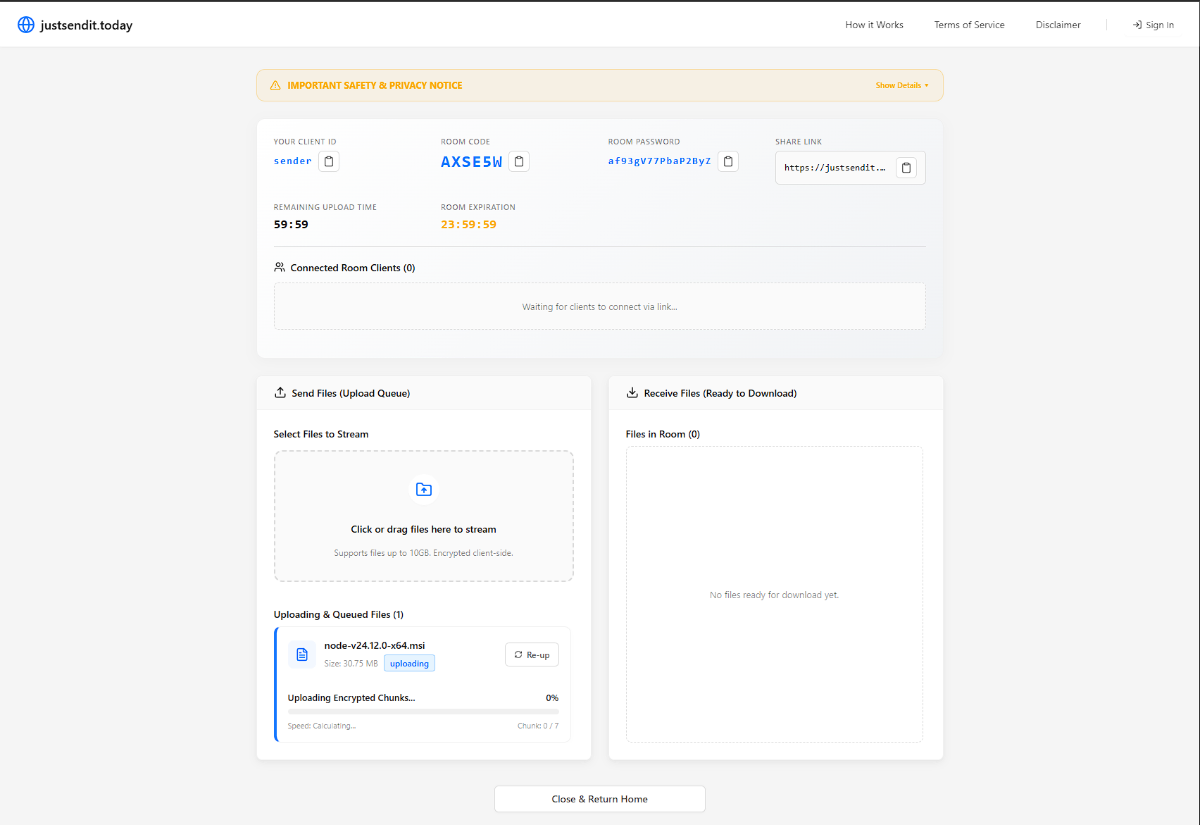Click the justsendit.today globe logo icon
Image resolution: width=1200 pixels, height=825 pixels.
(26, 25)
